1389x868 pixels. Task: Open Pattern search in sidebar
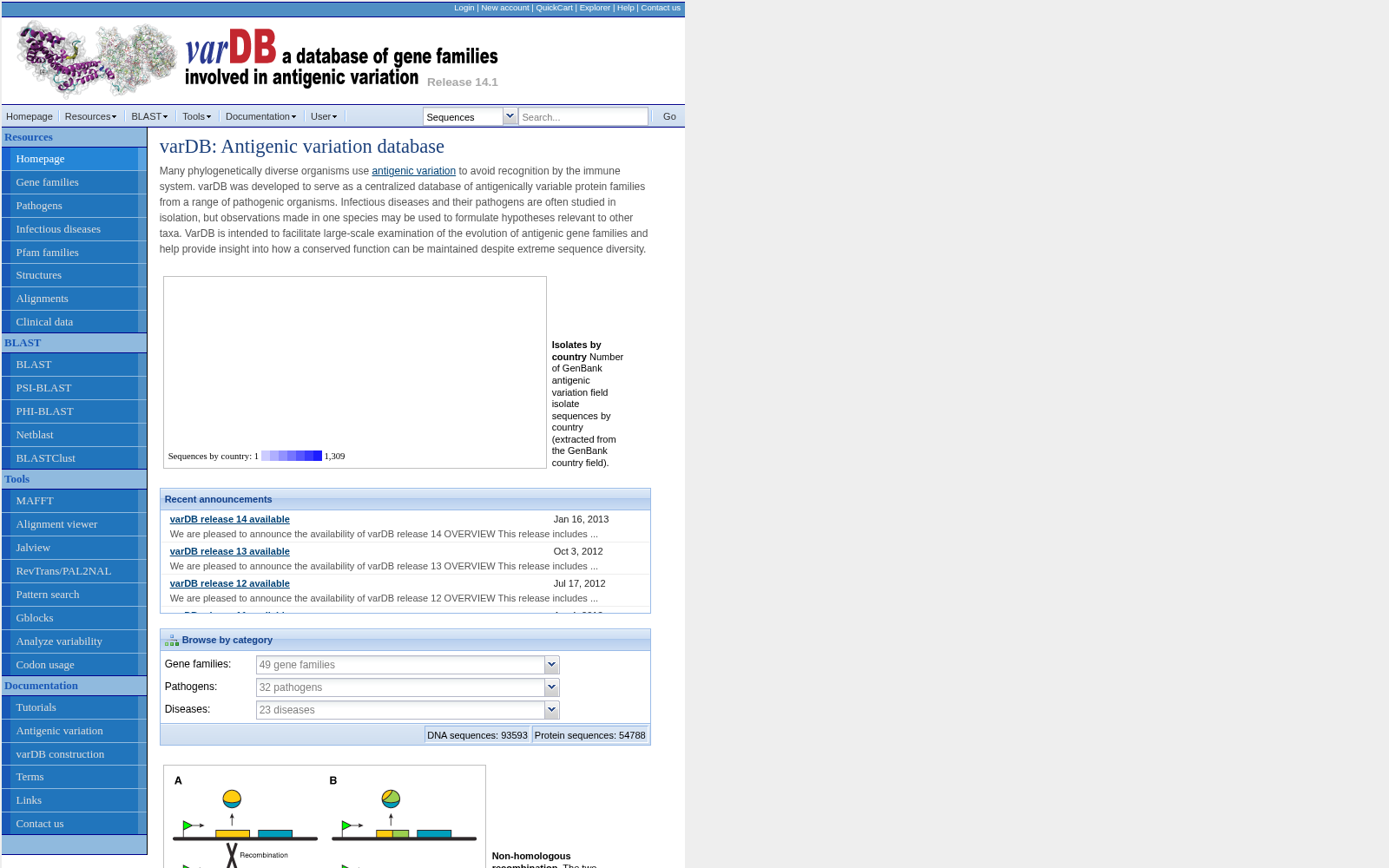tap(74, 595)
